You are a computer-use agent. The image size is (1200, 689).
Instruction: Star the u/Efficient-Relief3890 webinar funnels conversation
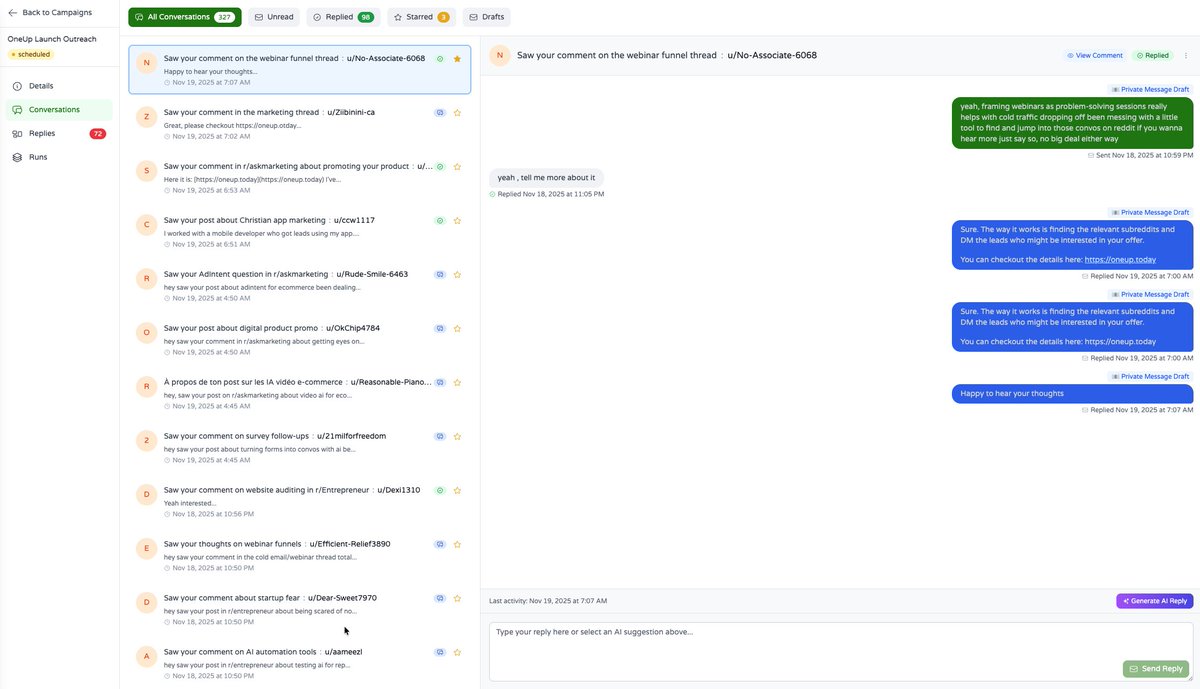point(457,544)
